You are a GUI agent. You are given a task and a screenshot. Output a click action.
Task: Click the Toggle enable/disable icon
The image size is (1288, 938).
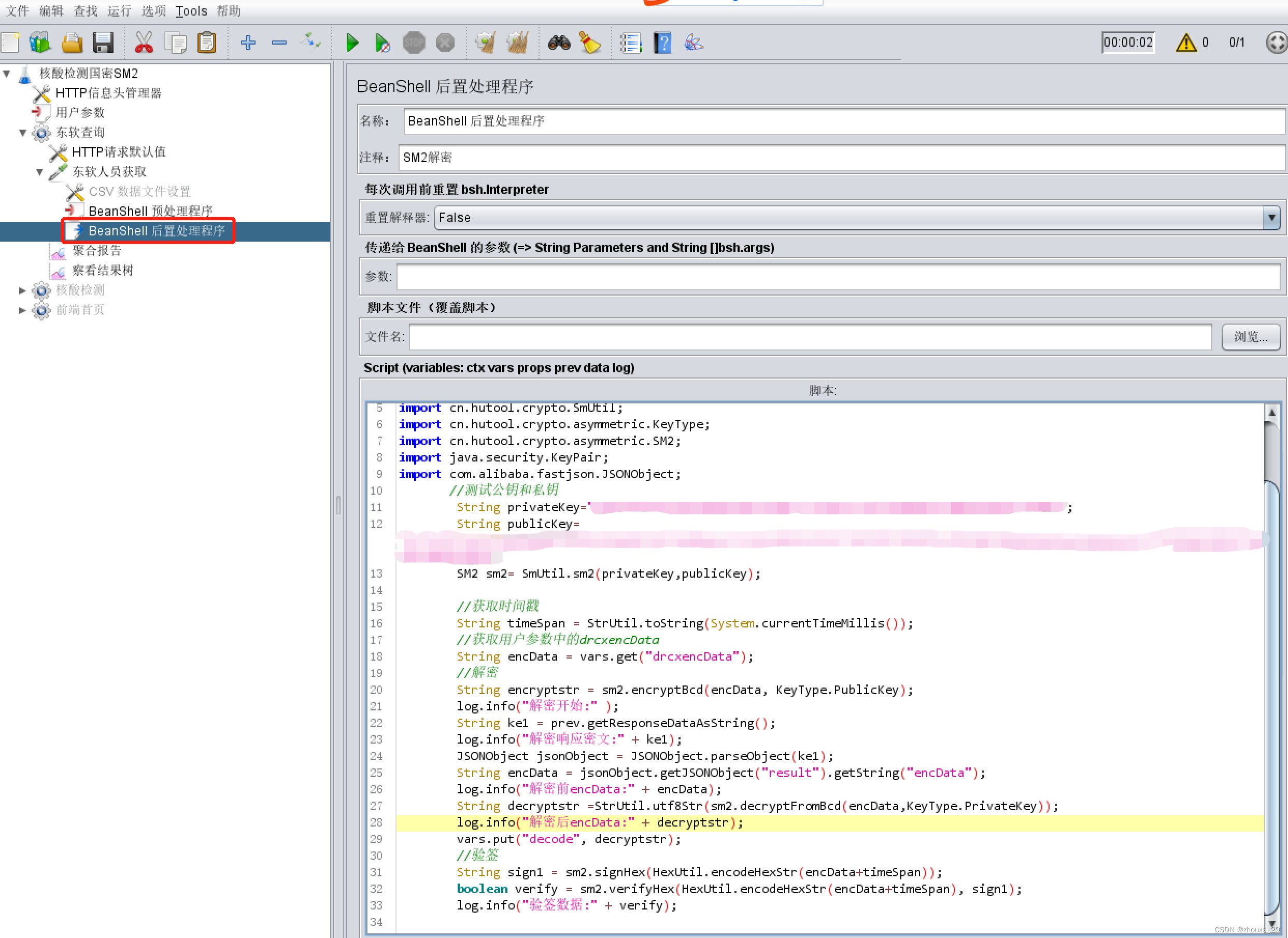click(310, 43)
